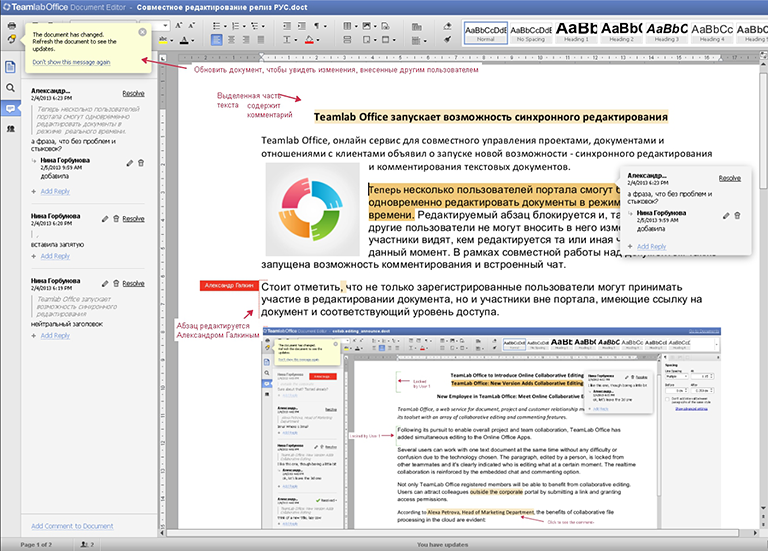
Task: Expand the multilevel list style arrow
Action: pos(263,26)
